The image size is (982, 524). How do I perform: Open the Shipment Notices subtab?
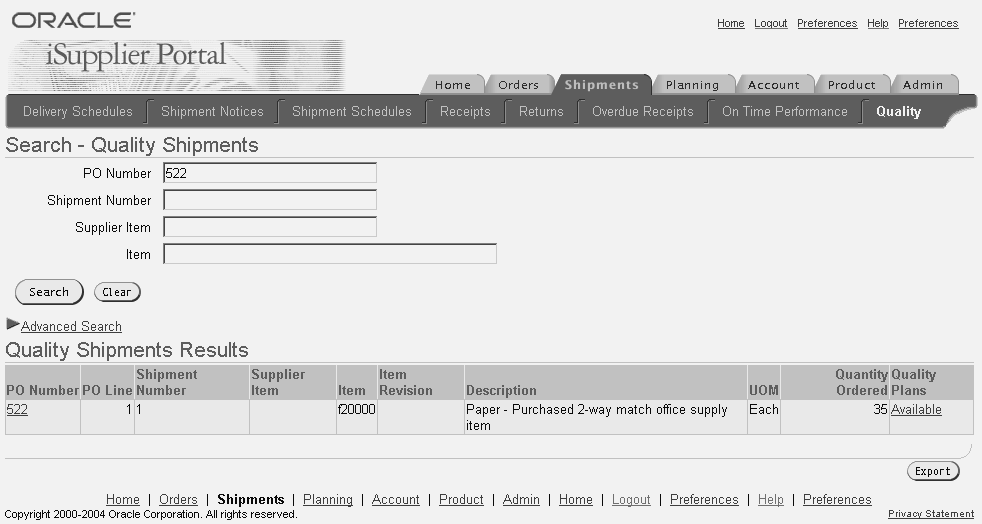coord(212,111)
